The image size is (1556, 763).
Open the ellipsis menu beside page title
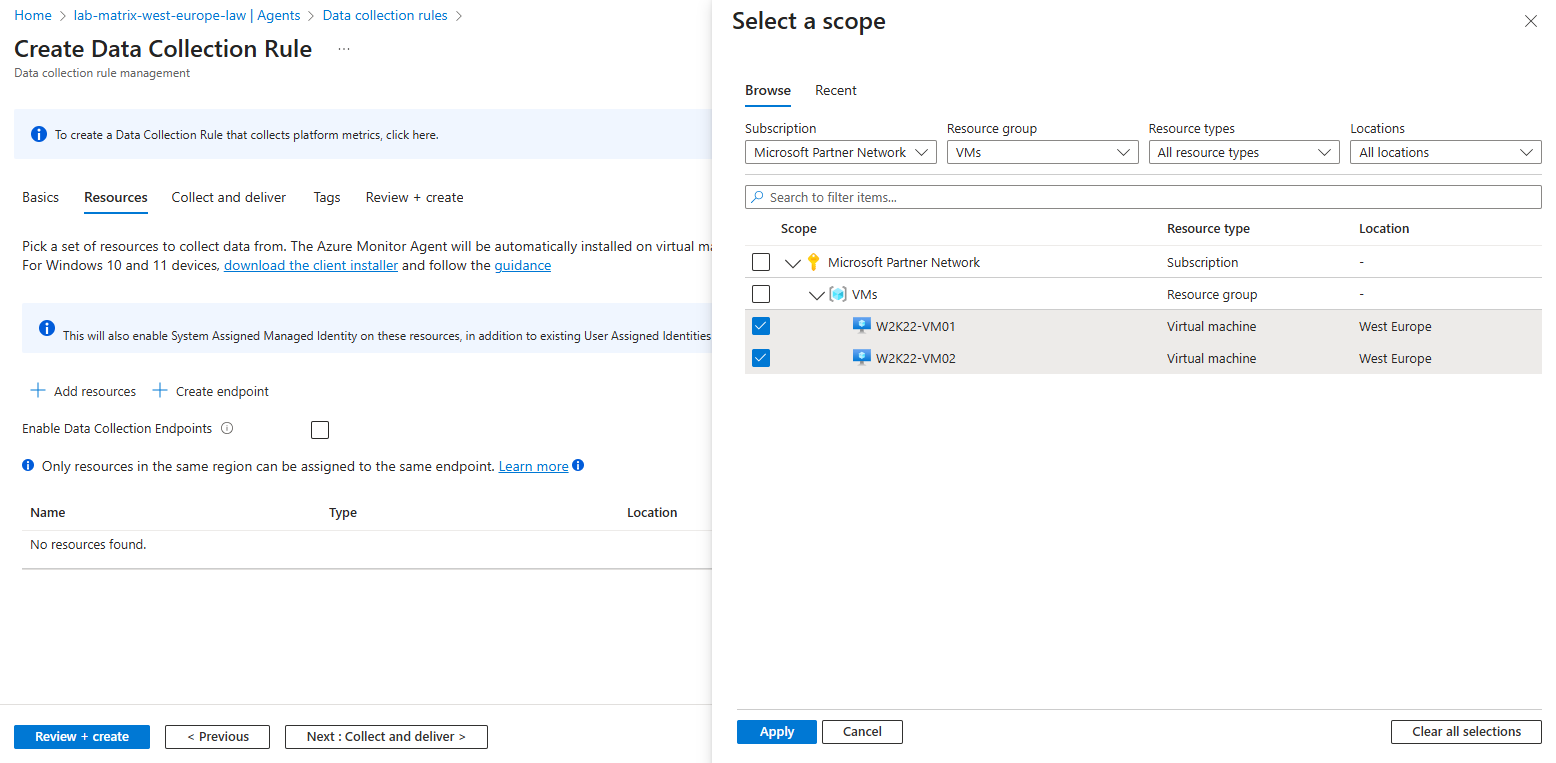(344, 49)
